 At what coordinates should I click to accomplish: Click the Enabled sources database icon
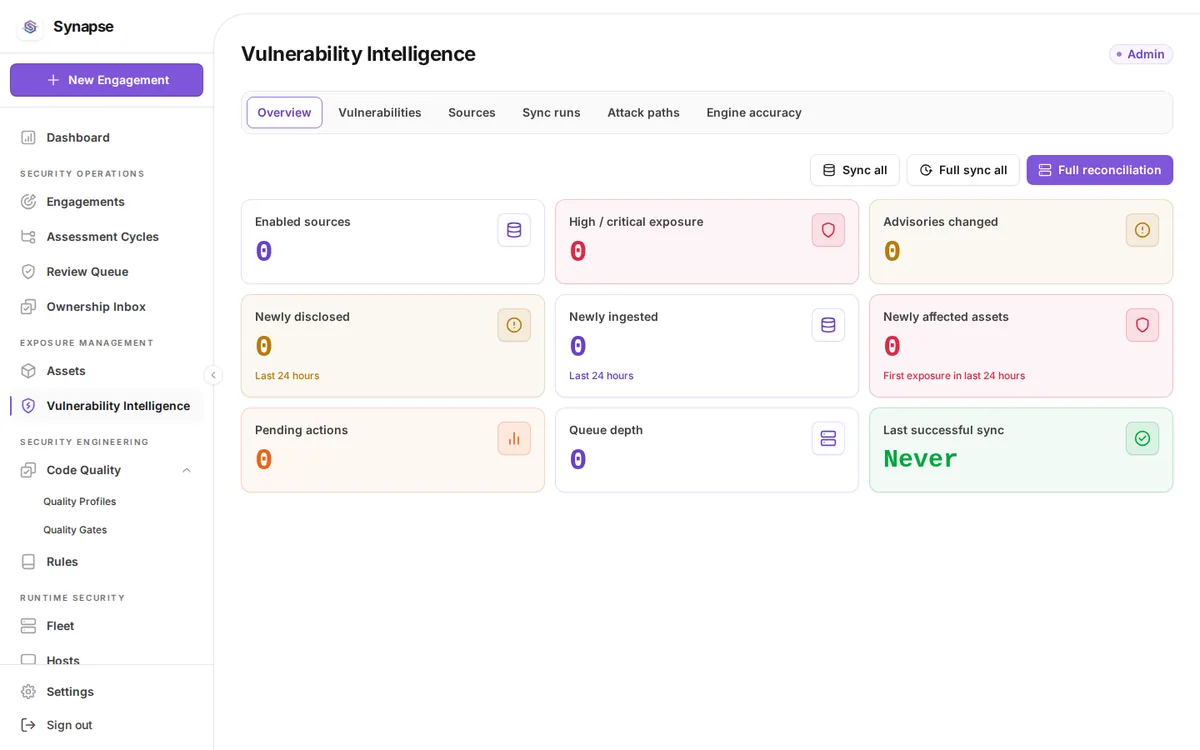tap(514, 230)
